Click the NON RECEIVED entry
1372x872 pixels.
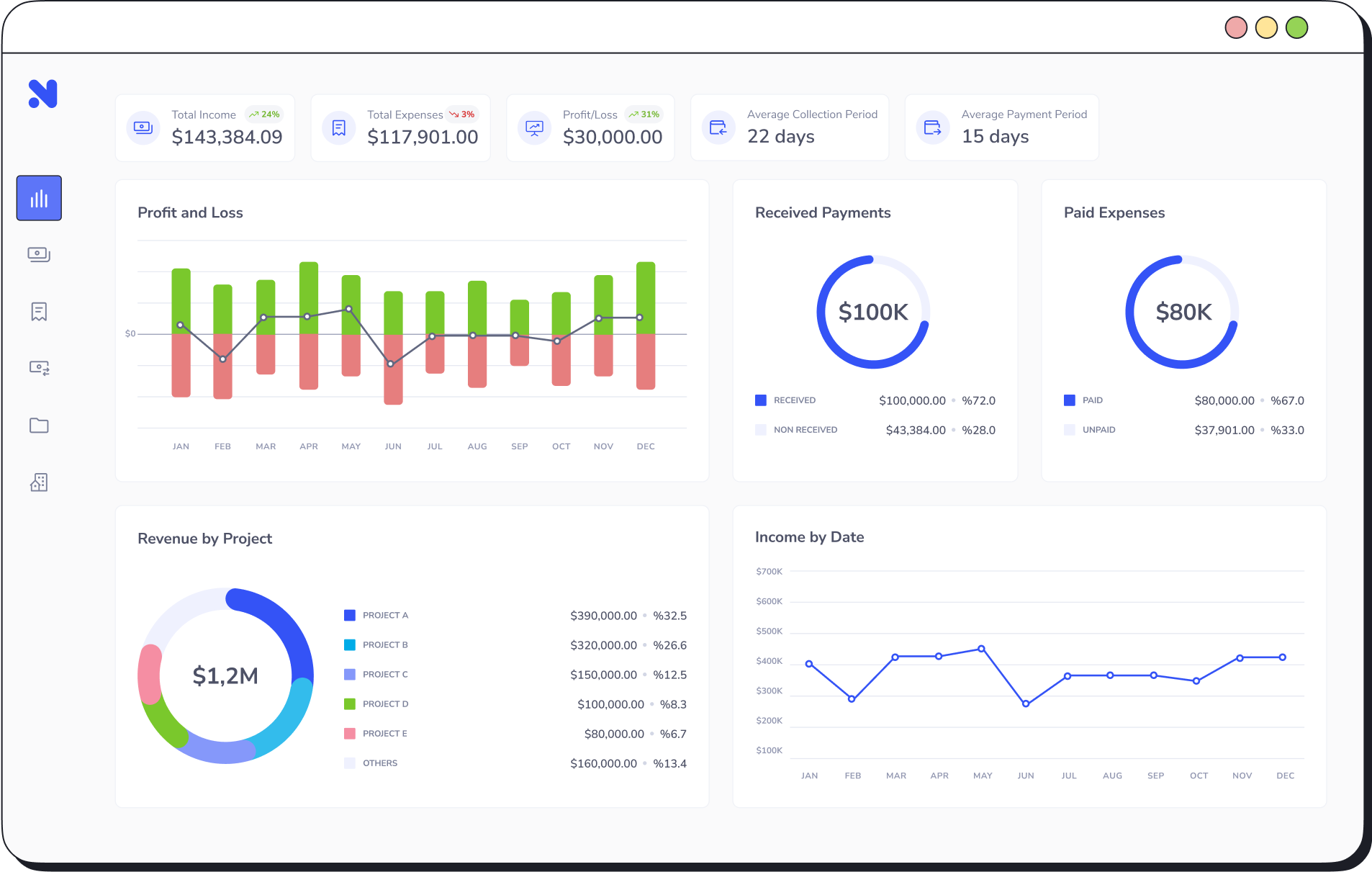(x=805, y=429)
